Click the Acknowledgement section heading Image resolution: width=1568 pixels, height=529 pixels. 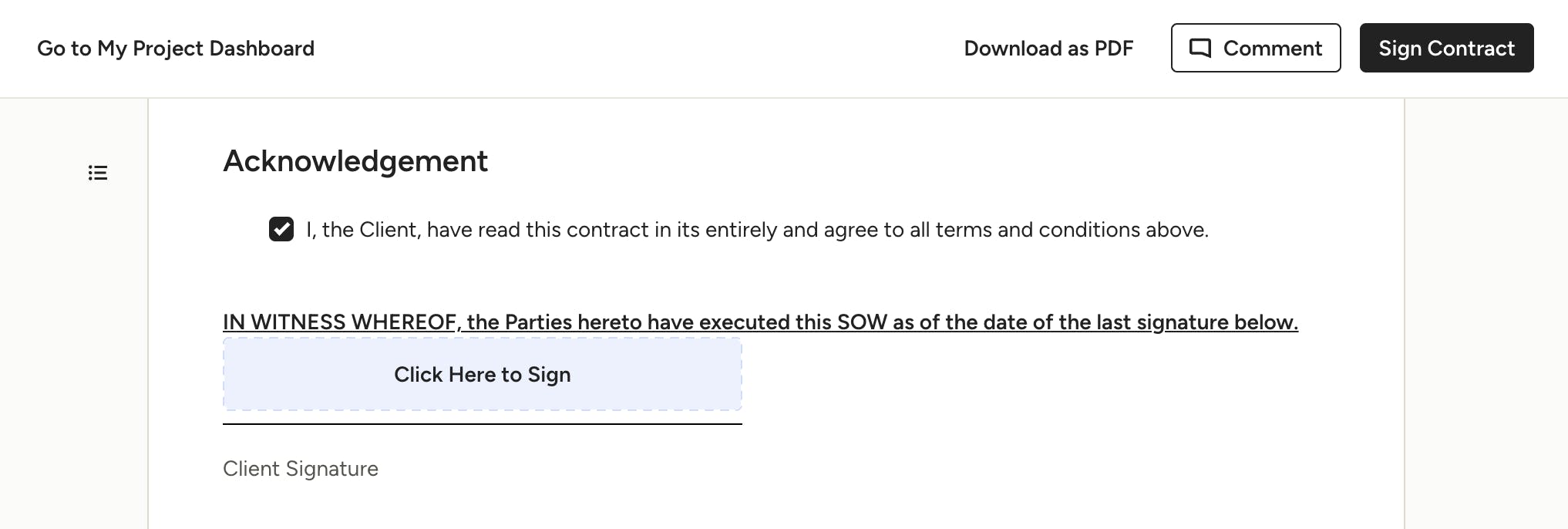(355, 161)
